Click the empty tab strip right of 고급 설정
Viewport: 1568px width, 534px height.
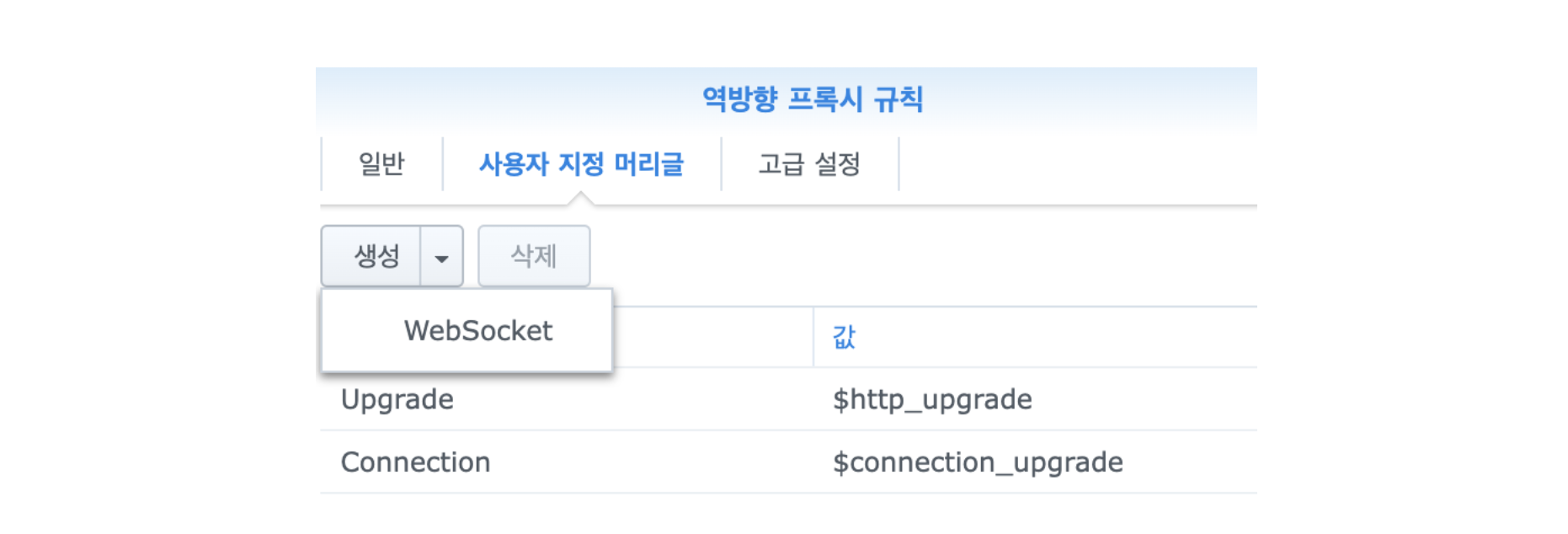[1078, 163]
